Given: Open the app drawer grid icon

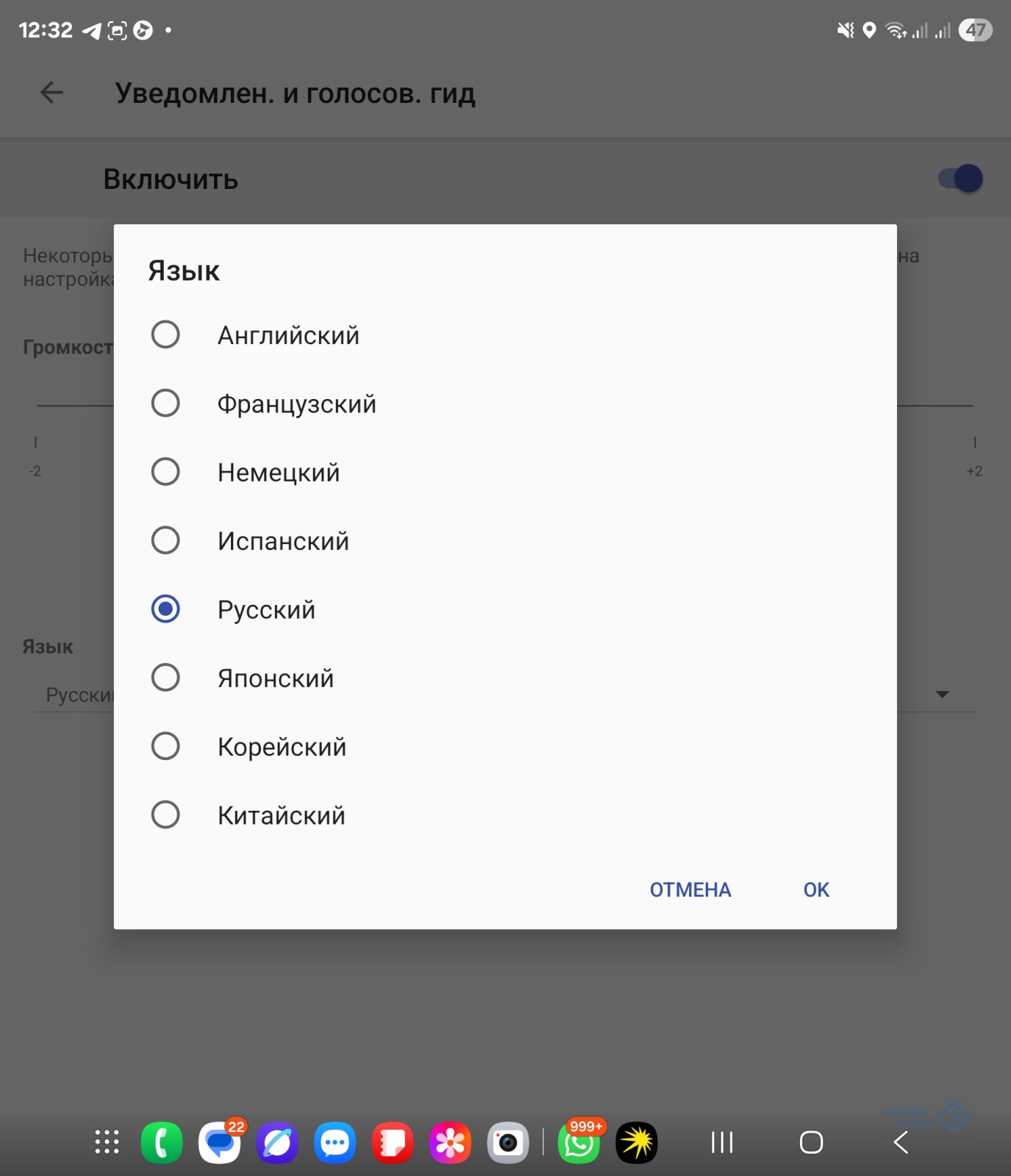Looking at the screenshot, I should [x=107, y=1141].
